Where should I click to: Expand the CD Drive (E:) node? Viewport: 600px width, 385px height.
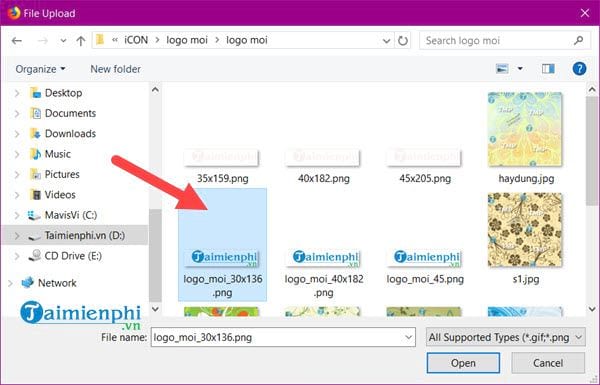pos(17,256)
